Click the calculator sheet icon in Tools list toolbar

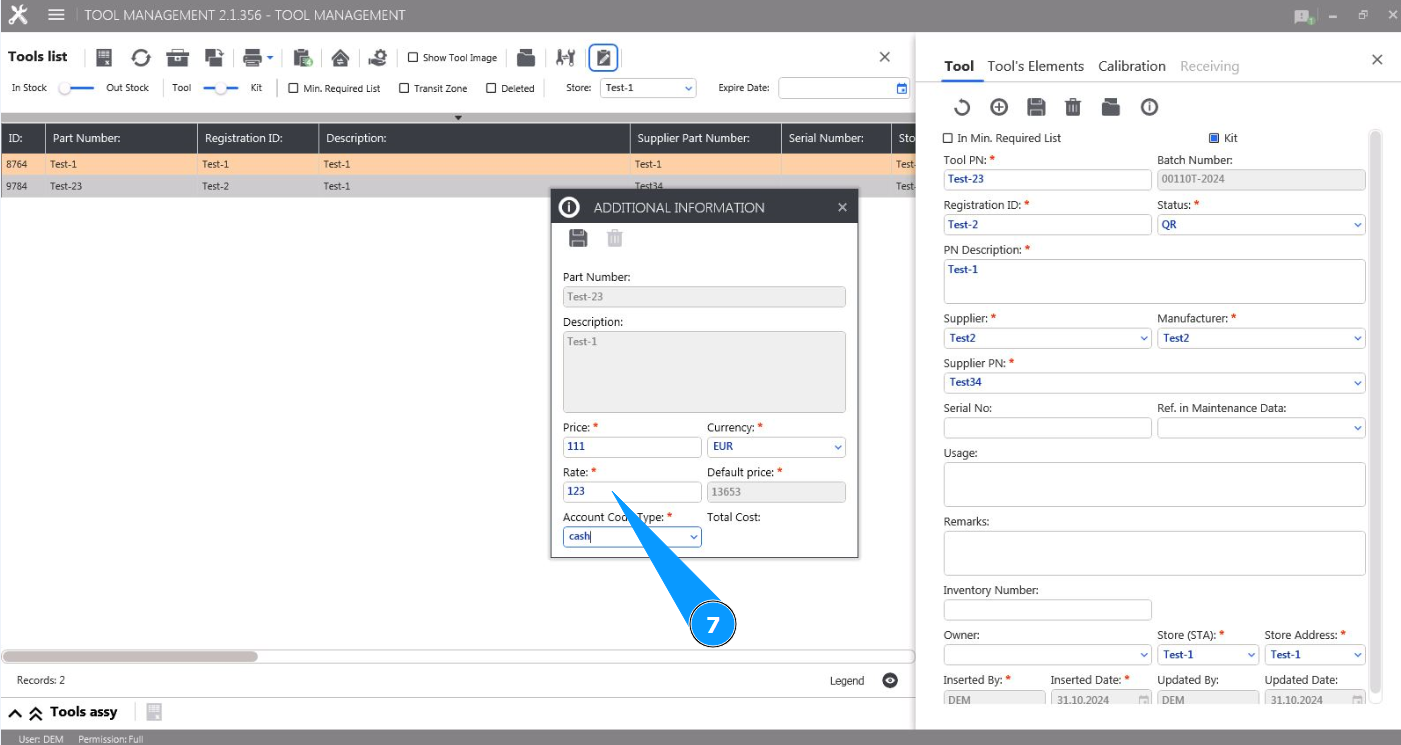[x=104, y=57]
